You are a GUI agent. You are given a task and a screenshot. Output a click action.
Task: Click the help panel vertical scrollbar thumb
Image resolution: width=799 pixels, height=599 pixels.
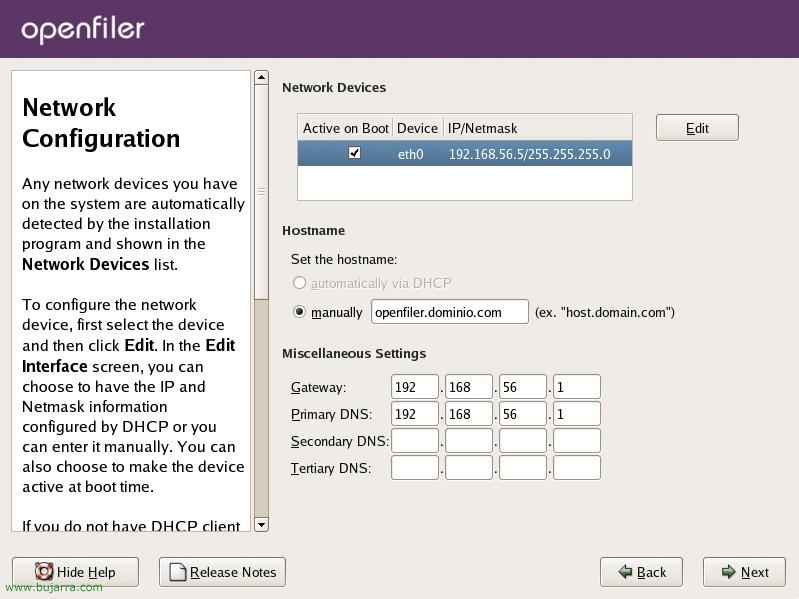click(261, 190)
